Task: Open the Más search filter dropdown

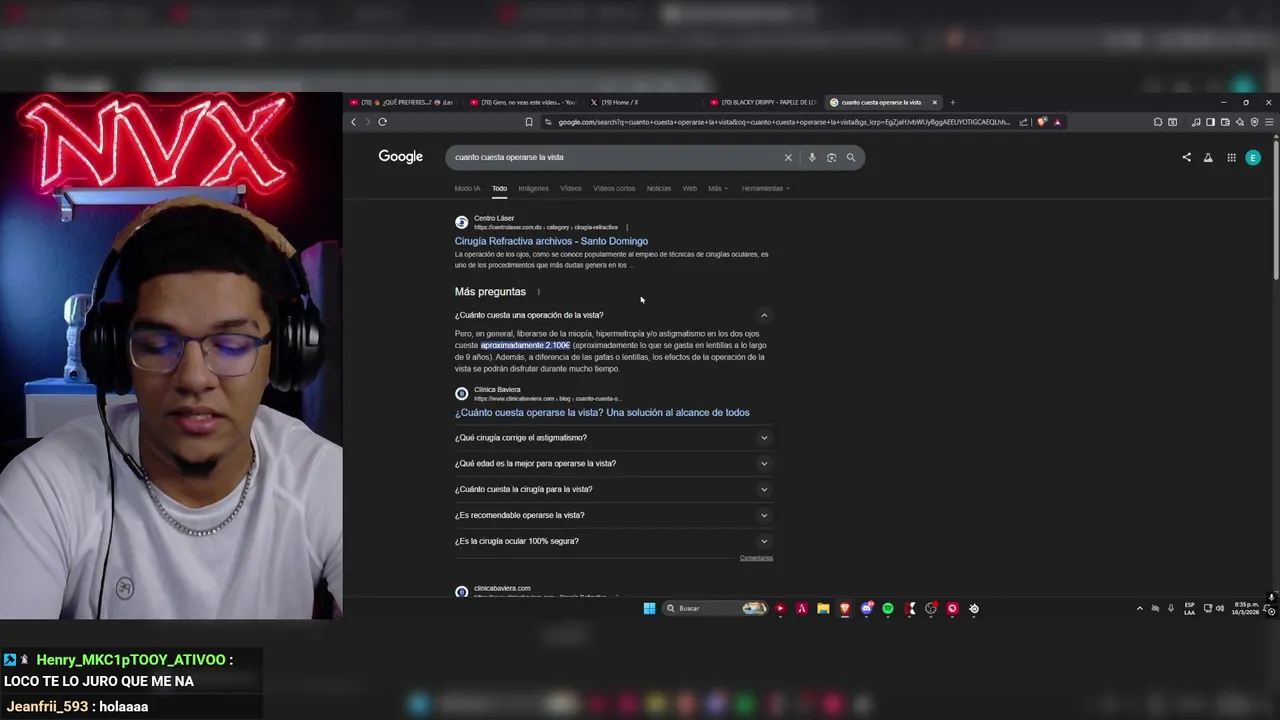Action: point(718,188)
